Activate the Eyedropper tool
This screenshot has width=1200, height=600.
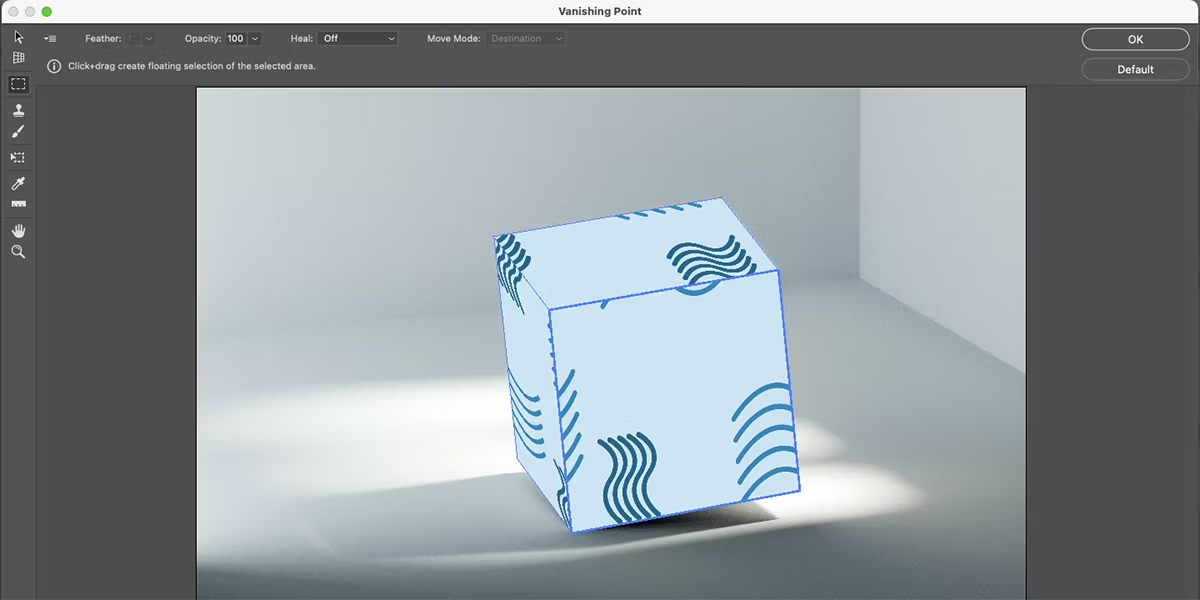18,184
